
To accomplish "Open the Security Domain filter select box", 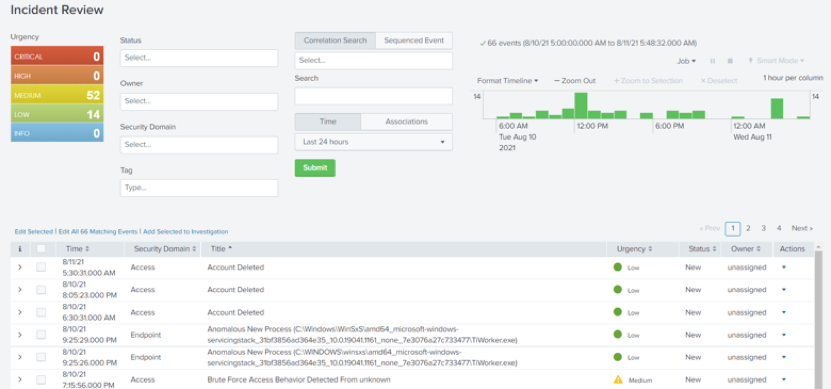I will tap(199, 145).
